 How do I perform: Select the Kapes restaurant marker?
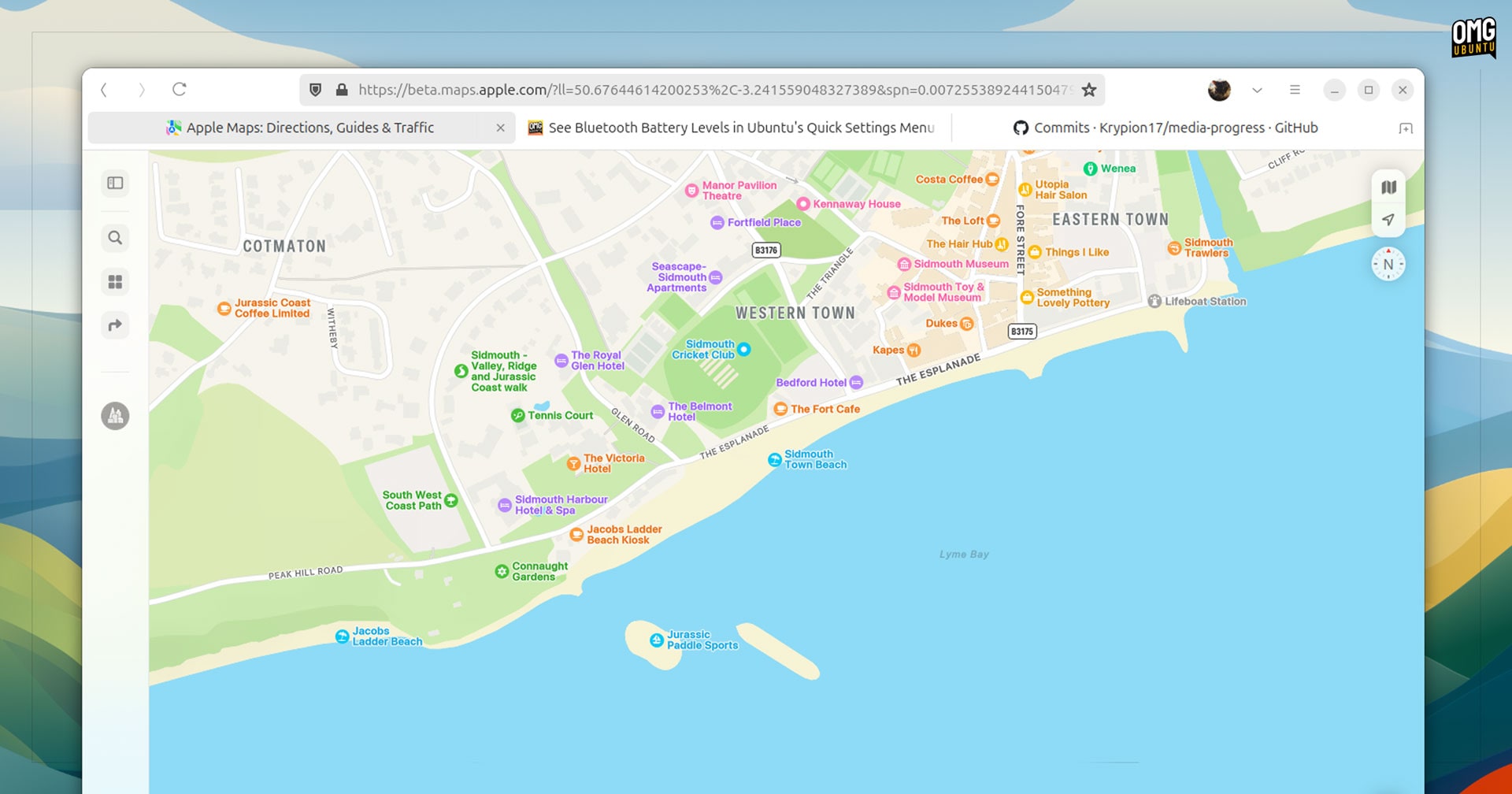click(913, 351)
